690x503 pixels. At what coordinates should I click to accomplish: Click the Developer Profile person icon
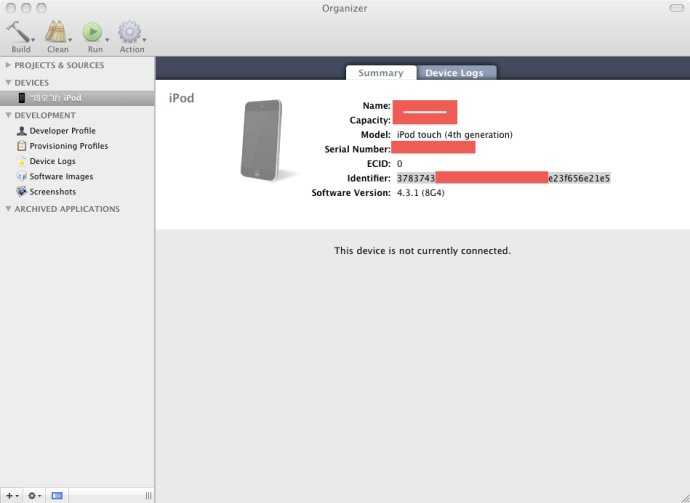(x=21, y=131)
